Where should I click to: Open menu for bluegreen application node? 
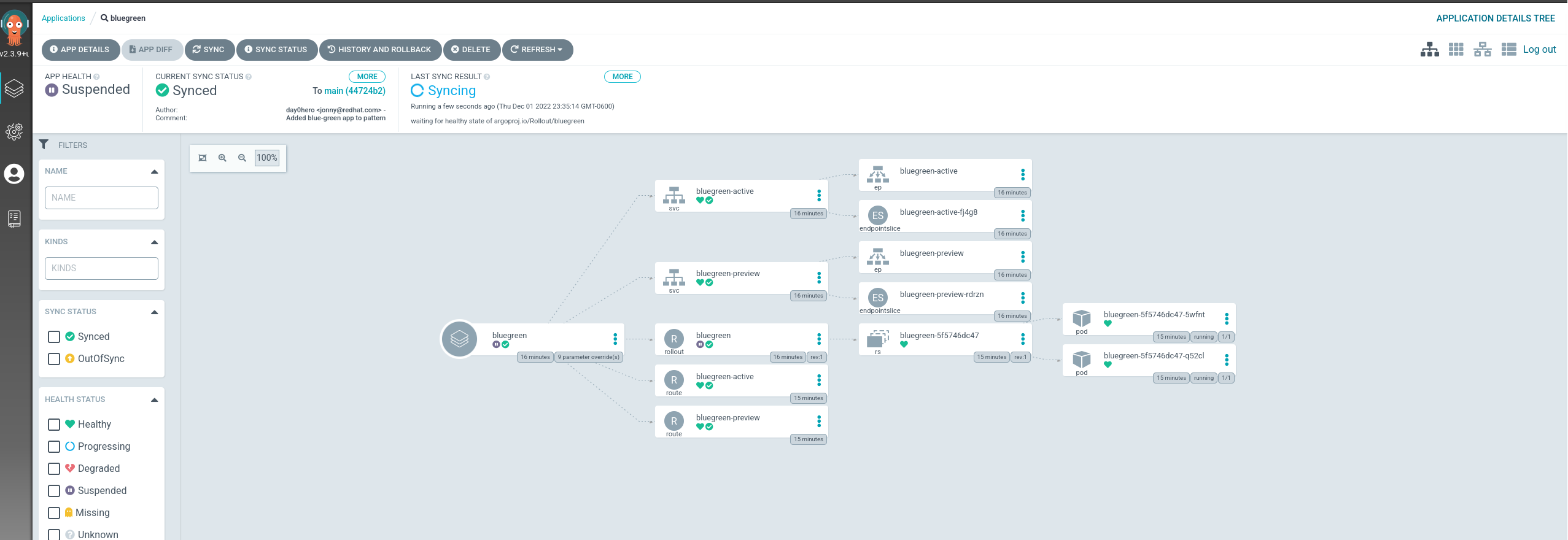[615, 339]
